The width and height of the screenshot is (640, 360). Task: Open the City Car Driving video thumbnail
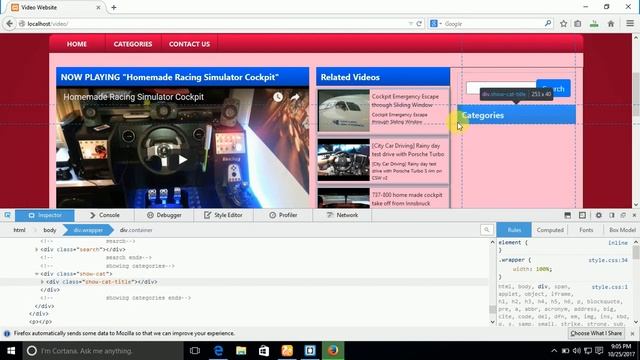[343, 160]
